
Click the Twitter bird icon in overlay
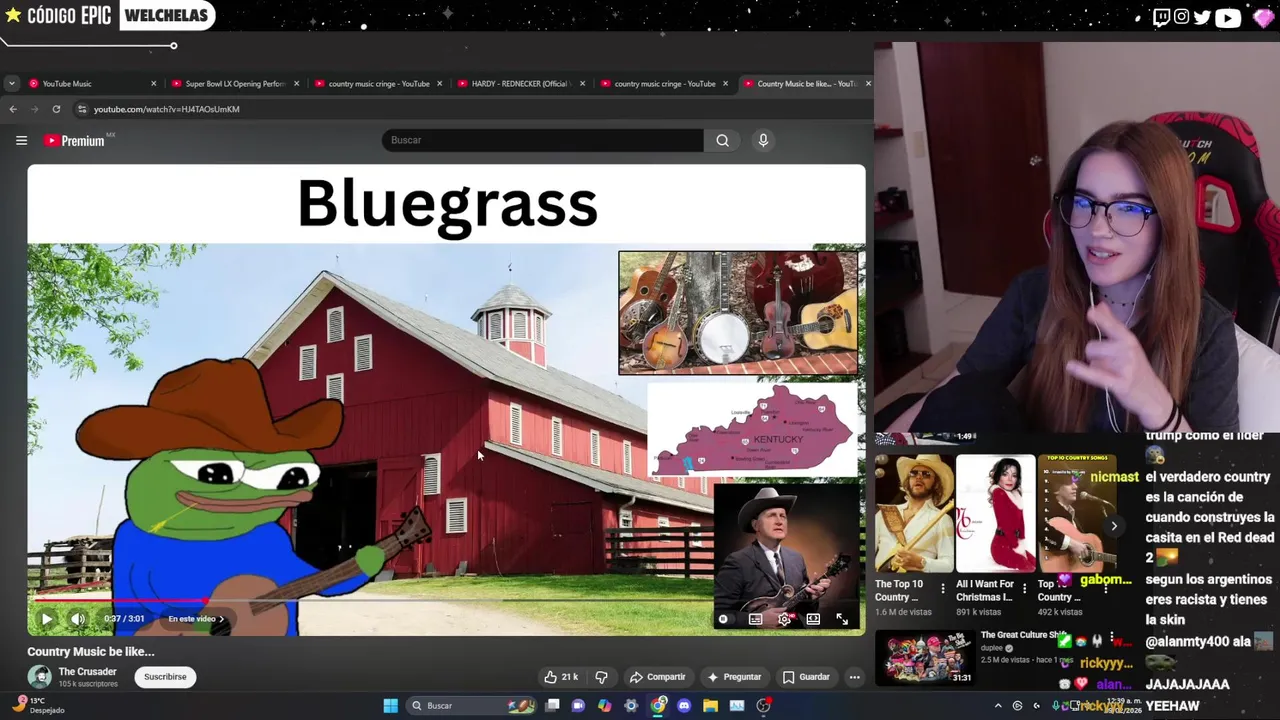pos(1202,17)
